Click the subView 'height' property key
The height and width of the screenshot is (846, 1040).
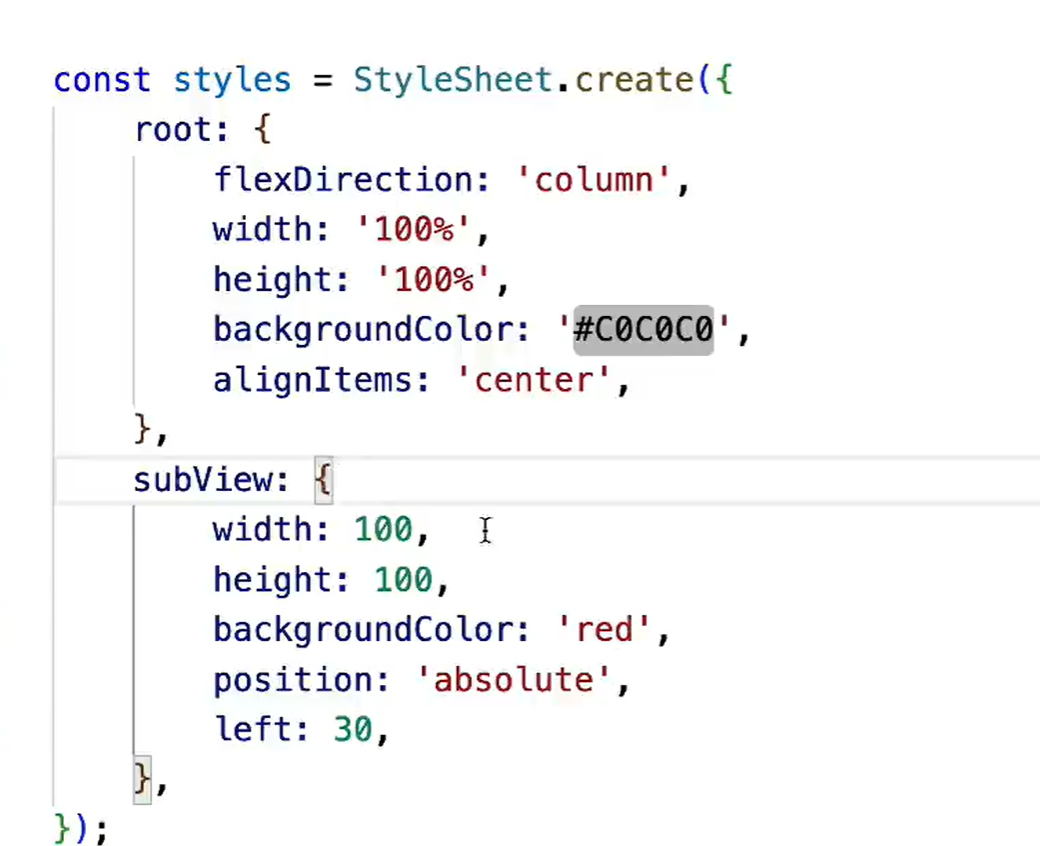point(272,580)
